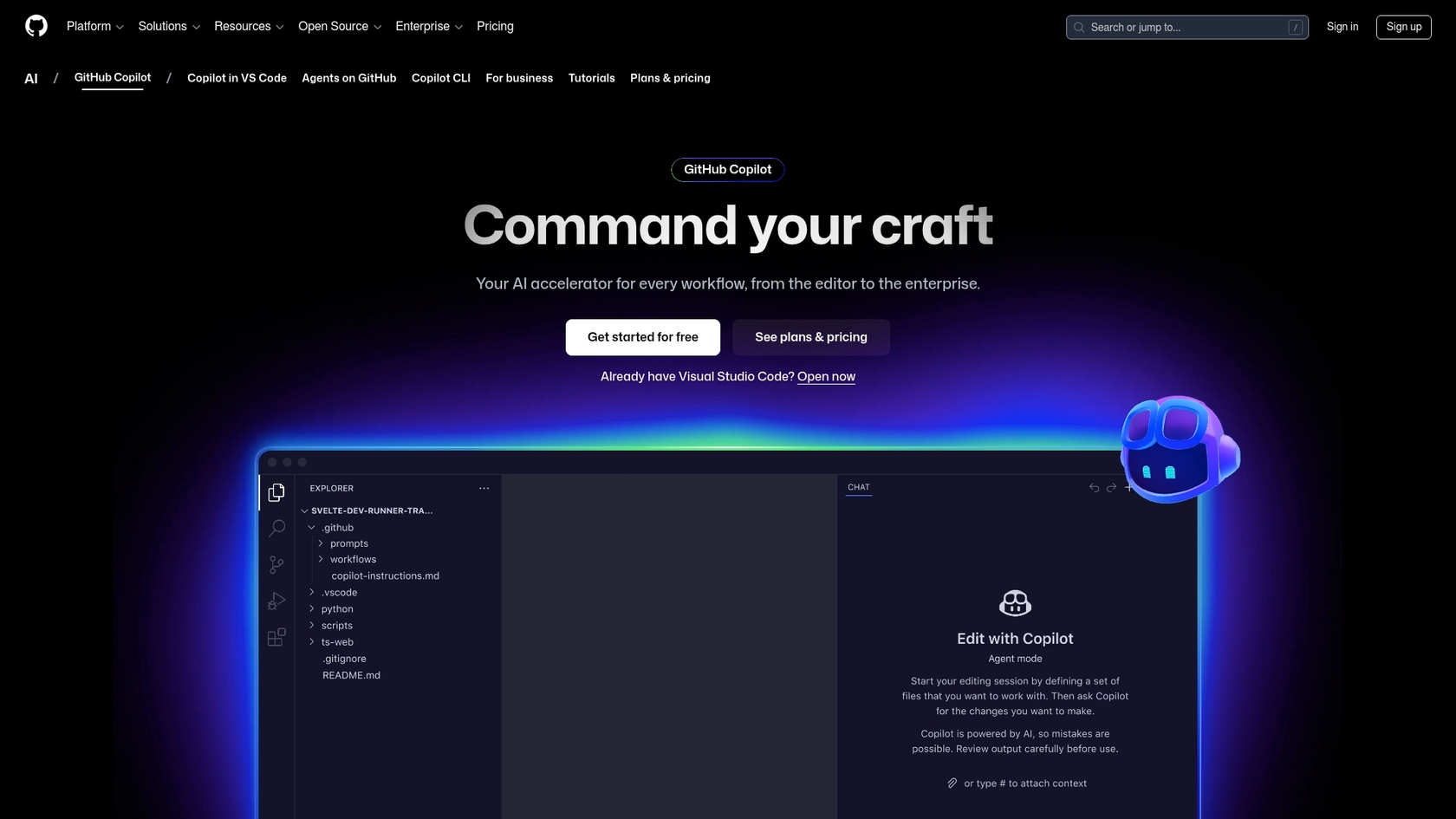Open the Explorer more actions ellipsis menu
This screenshot has width=1456, height=819.
484,488
